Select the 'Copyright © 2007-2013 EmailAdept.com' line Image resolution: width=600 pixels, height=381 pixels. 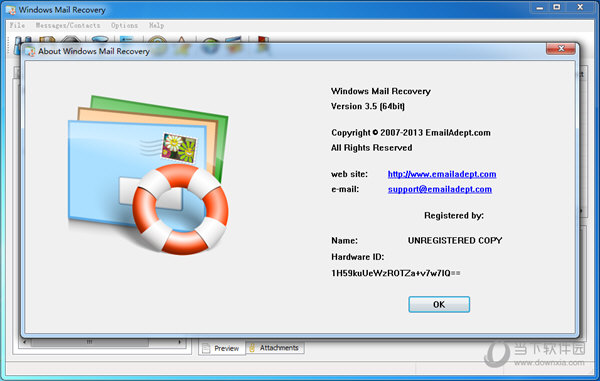click(x=411, y=133)
